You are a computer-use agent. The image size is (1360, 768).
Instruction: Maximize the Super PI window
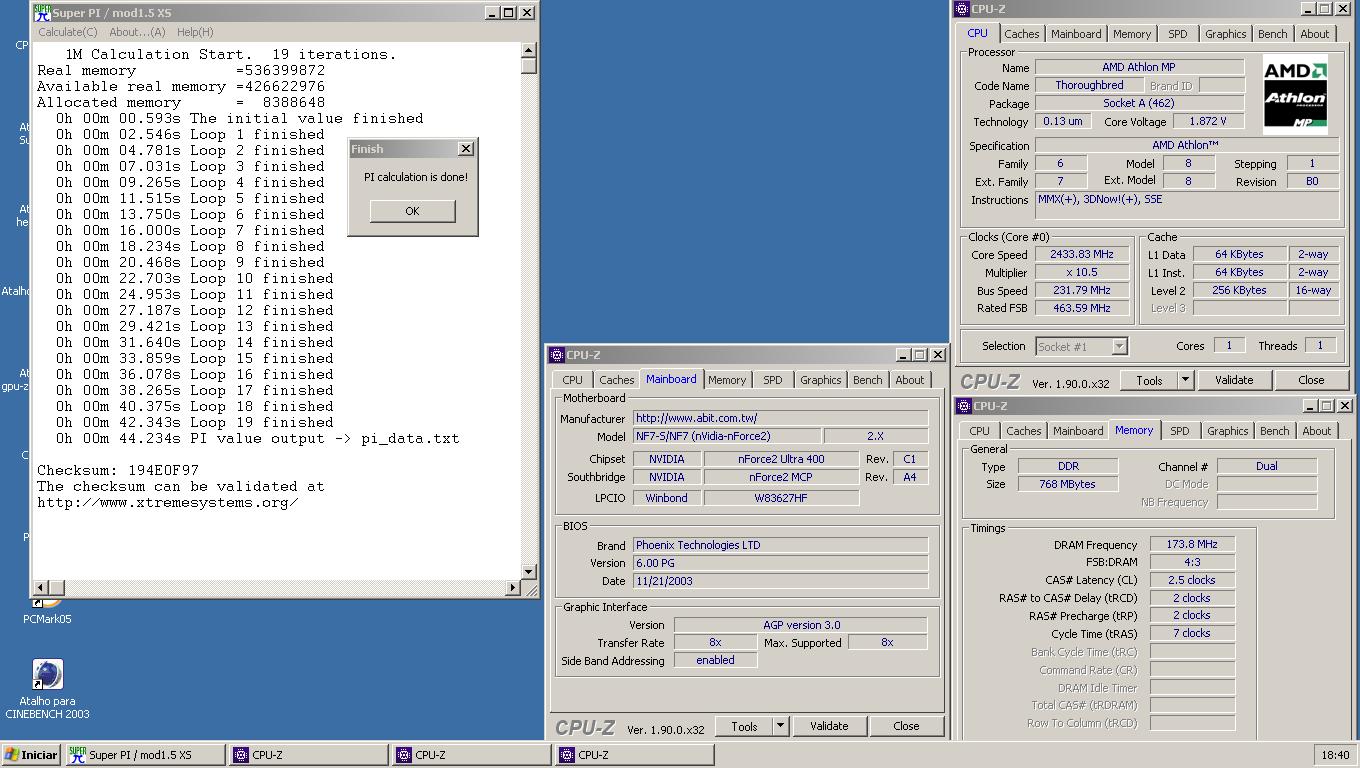click(508, 13)
